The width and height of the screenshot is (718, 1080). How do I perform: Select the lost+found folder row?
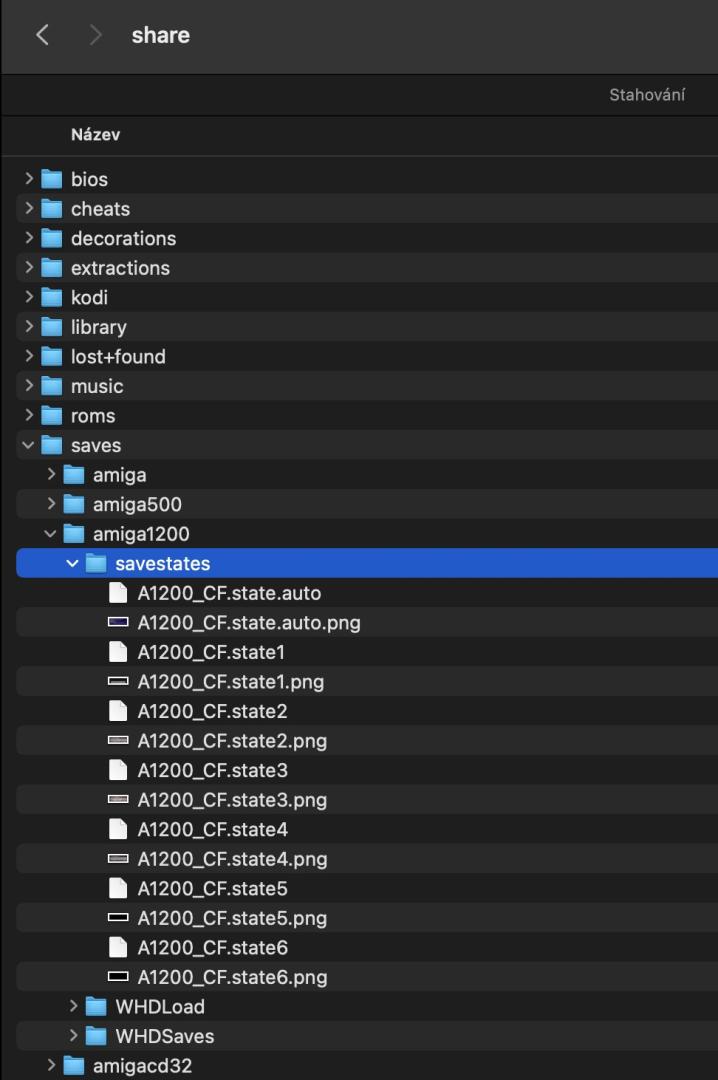click(x=118, y=357)
